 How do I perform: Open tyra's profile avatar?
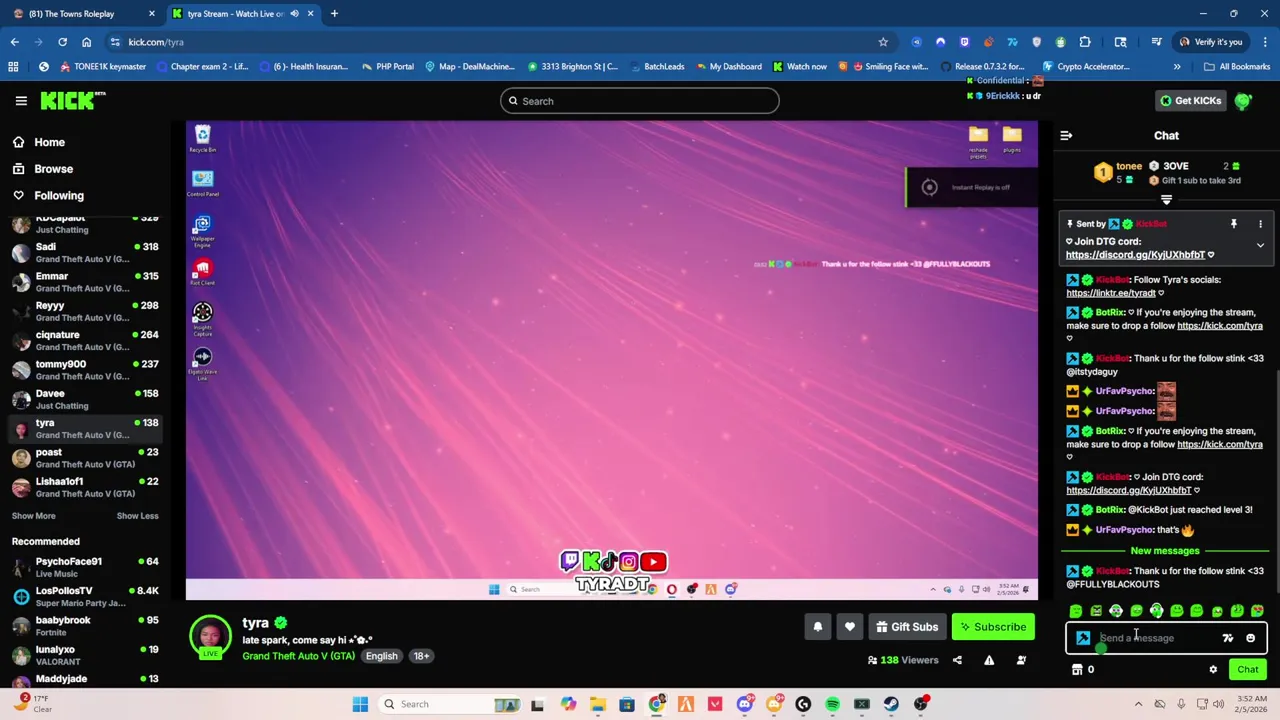click(x=210, y=636)
